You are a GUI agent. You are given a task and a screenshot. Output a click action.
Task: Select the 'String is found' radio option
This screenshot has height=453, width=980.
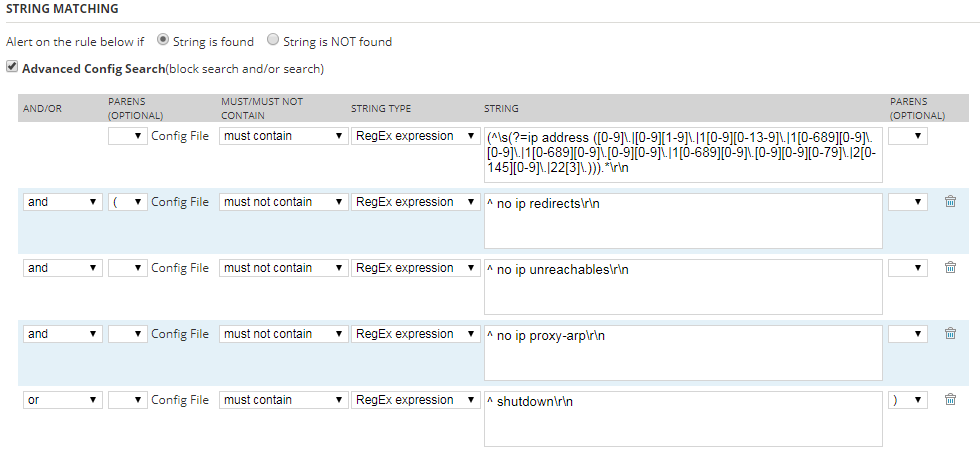(x=163, y=41)
